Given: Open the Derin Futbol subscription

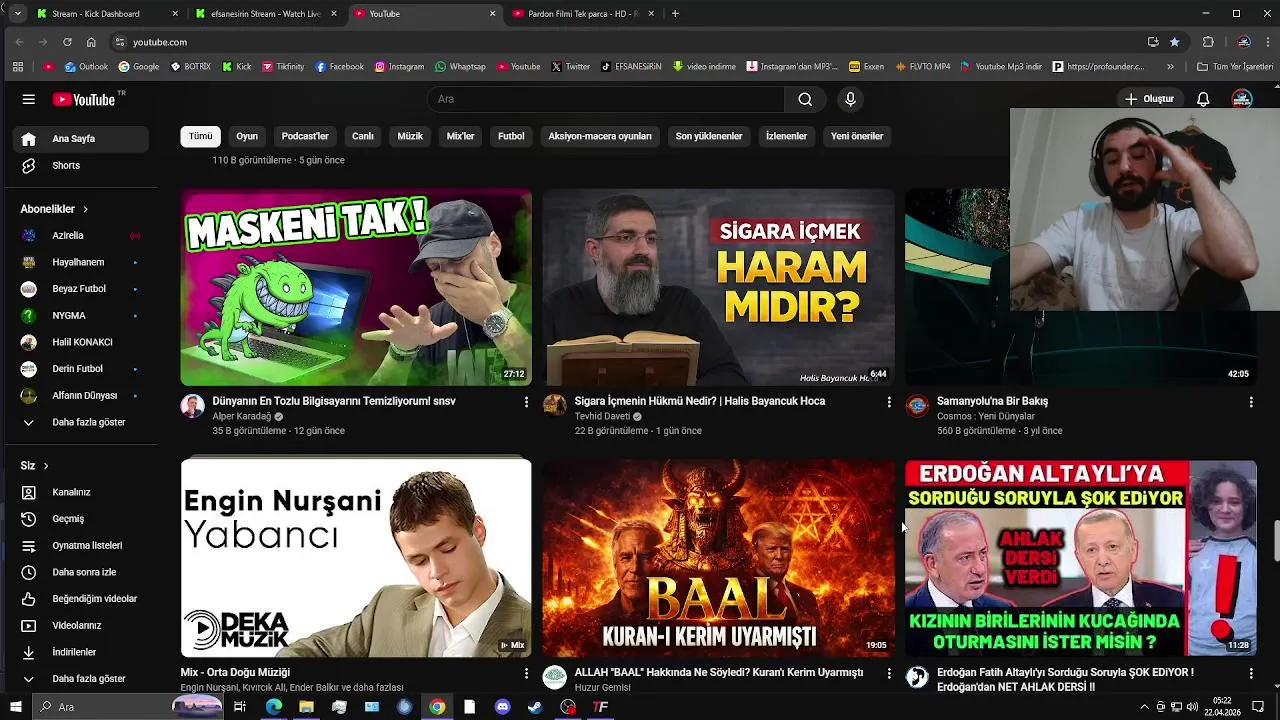Looking at the screenshot, I should coord(82,369).
